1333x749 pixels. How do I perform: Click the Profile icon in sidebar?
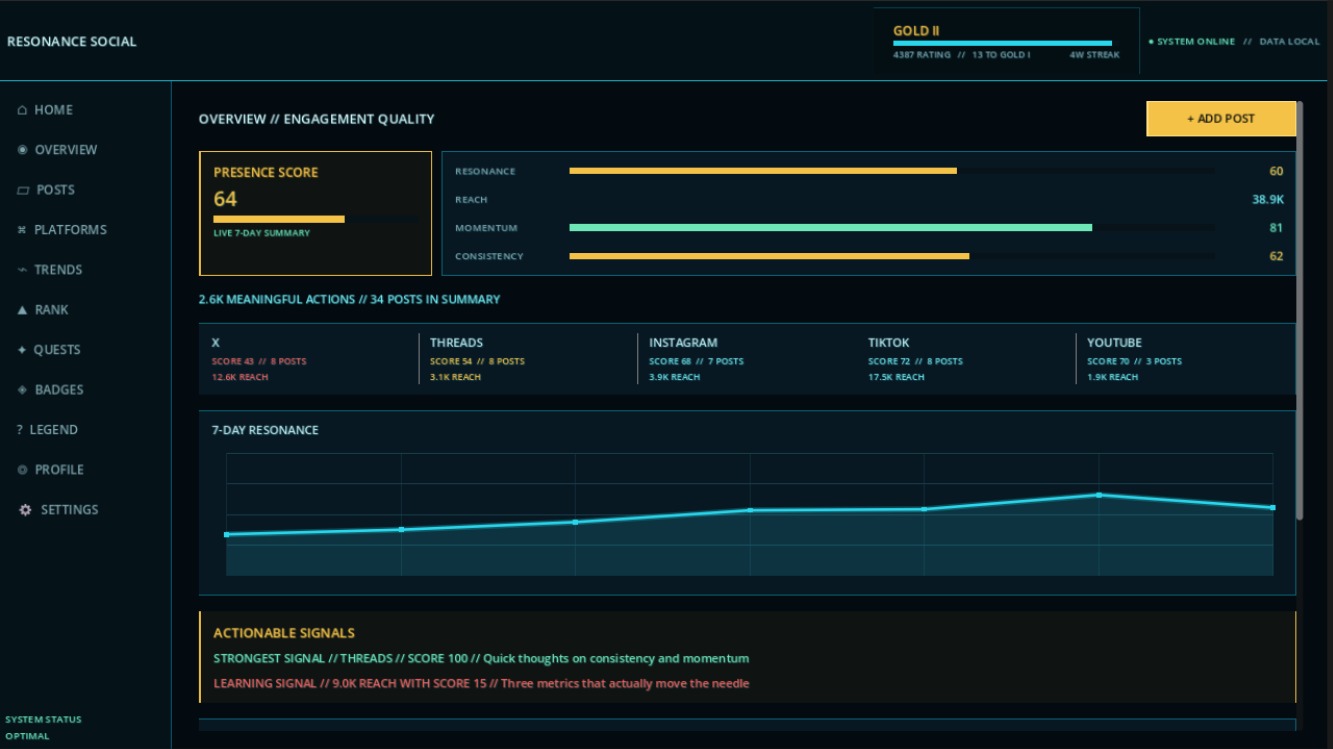click(22, 470)
